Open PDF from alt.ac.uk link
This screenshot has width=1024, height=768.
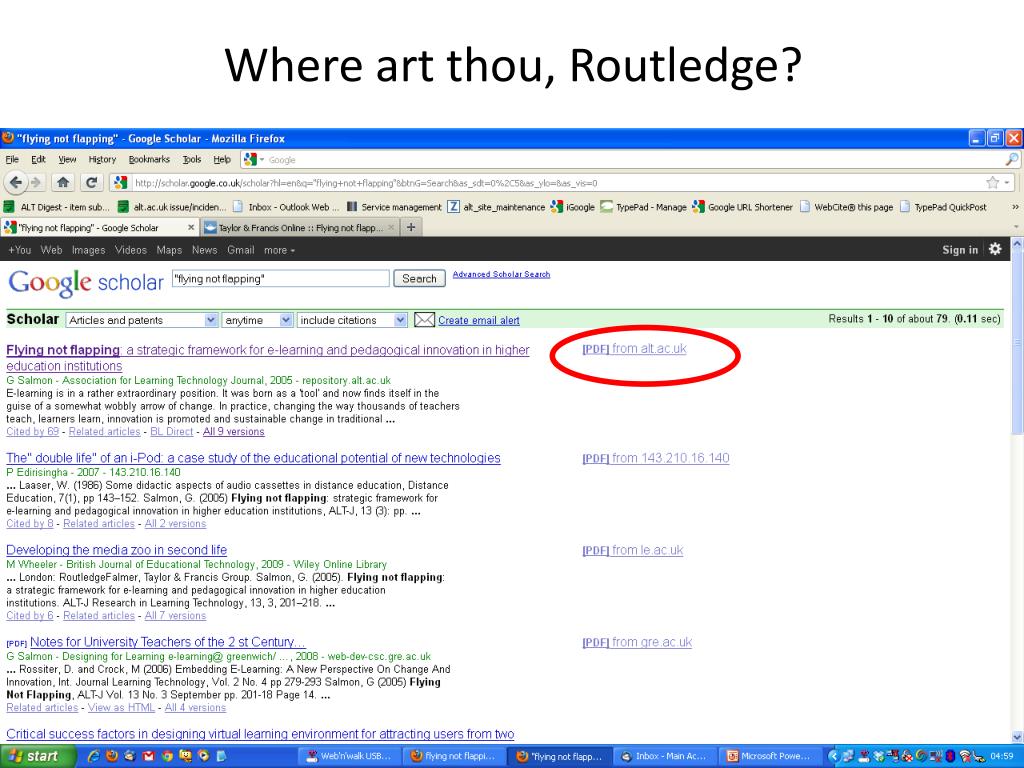pos(634,349)
